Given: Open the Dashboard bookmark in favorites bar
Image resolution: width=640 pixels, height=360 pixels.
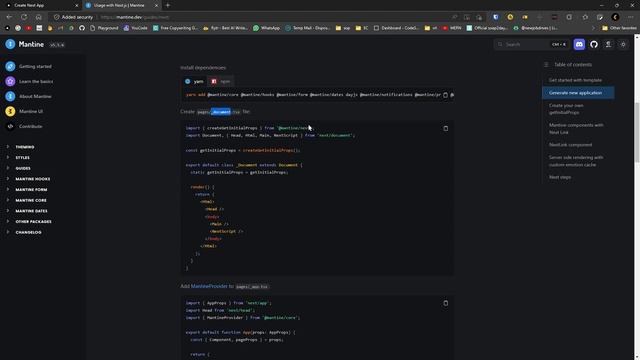Looking at the screenshot, I should (x=396, y=28).
